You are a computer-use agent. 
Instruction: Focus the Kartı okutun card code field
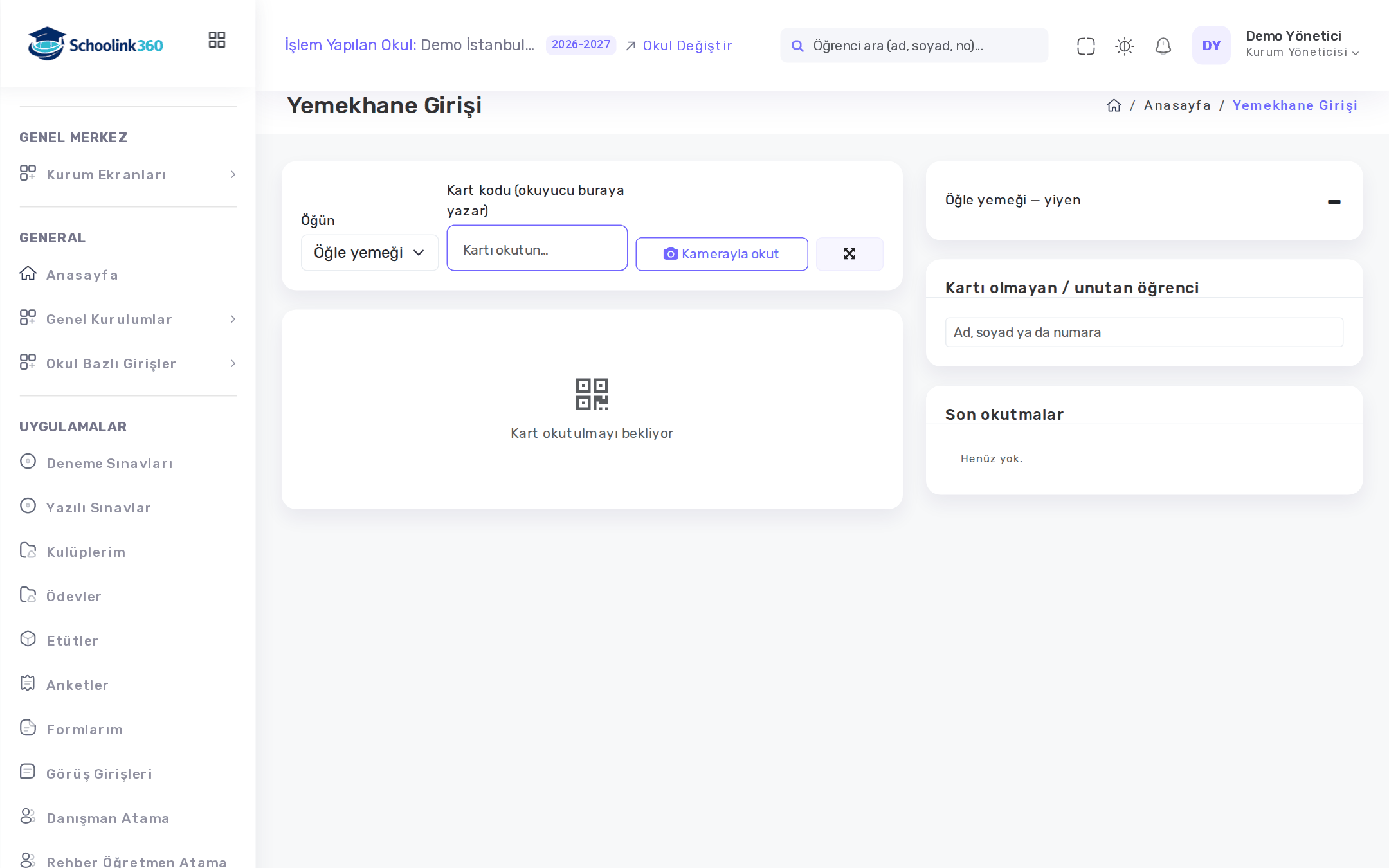tap(537, 248)
